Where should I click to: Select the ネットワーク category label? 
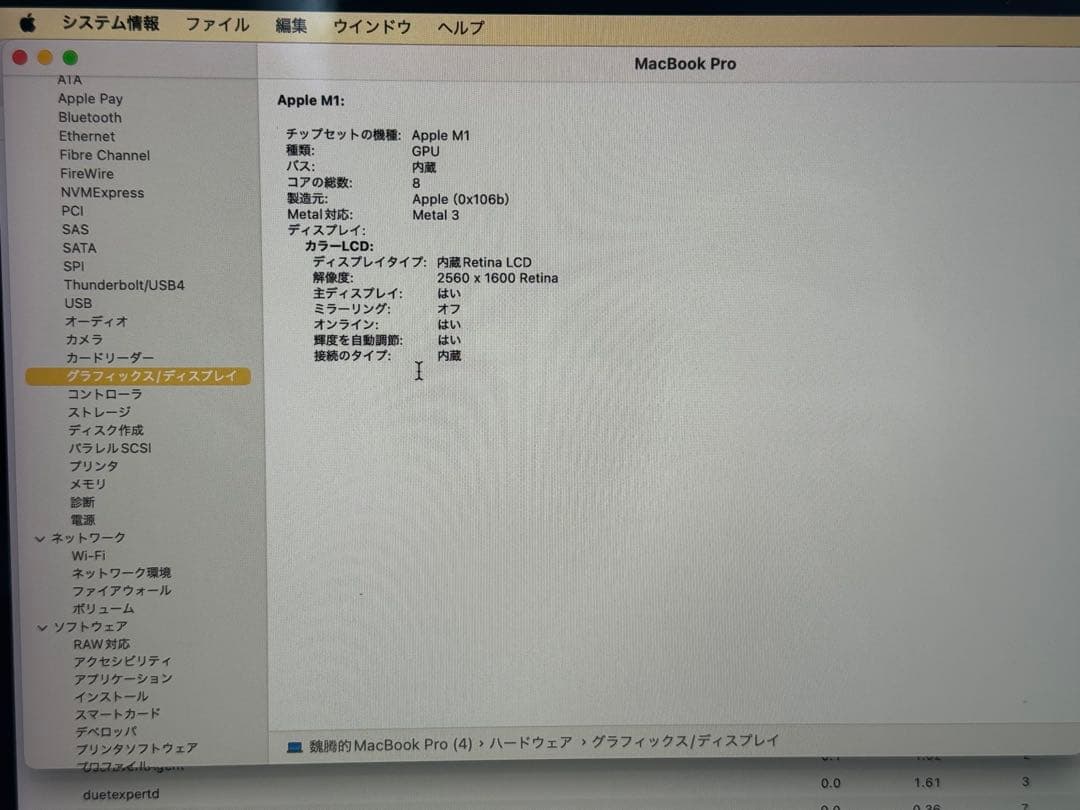coord(88,537)
